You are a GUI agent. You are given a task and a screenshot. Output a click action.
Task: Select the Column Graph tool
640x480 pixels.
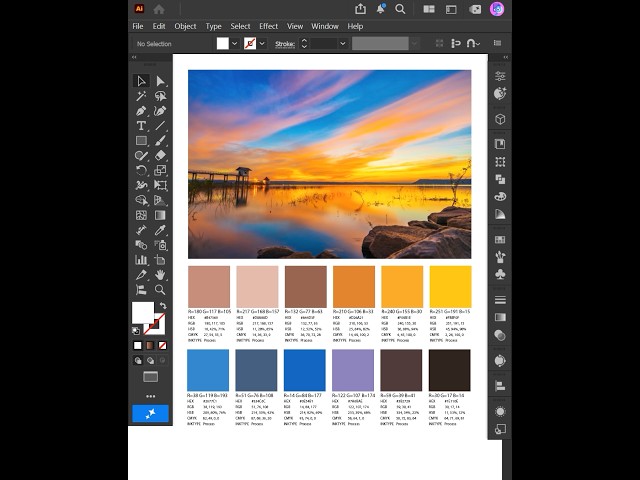pos(141,260)
